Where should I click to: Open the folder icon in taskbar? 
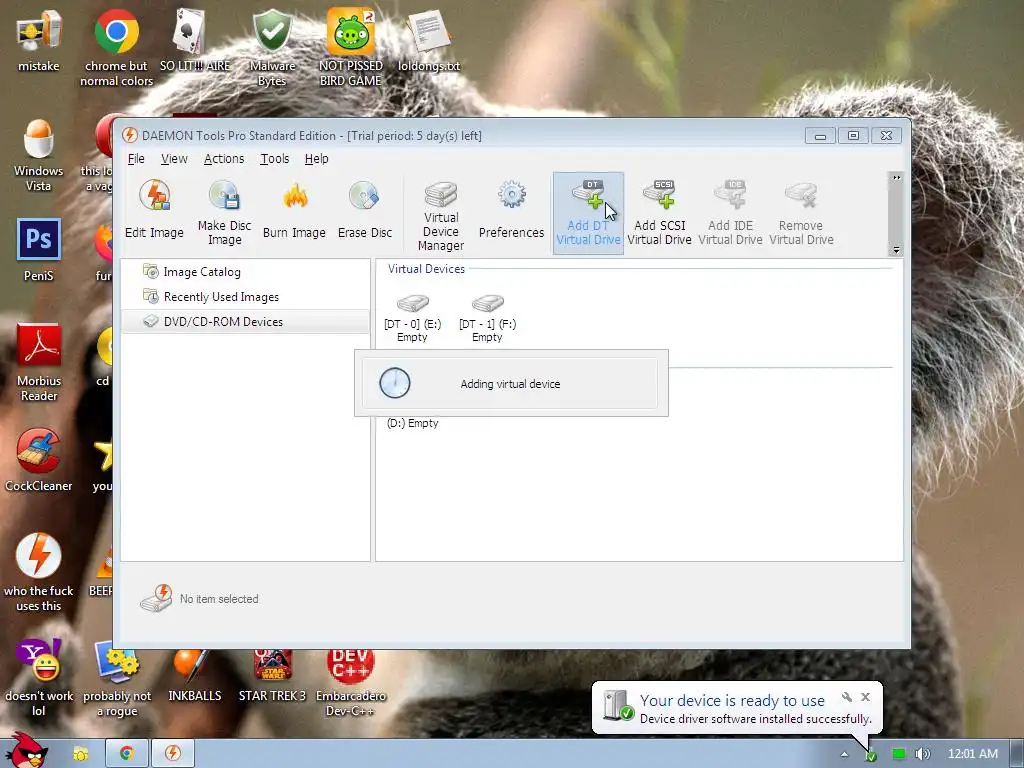pyautogui.click(x=81, y=754)
